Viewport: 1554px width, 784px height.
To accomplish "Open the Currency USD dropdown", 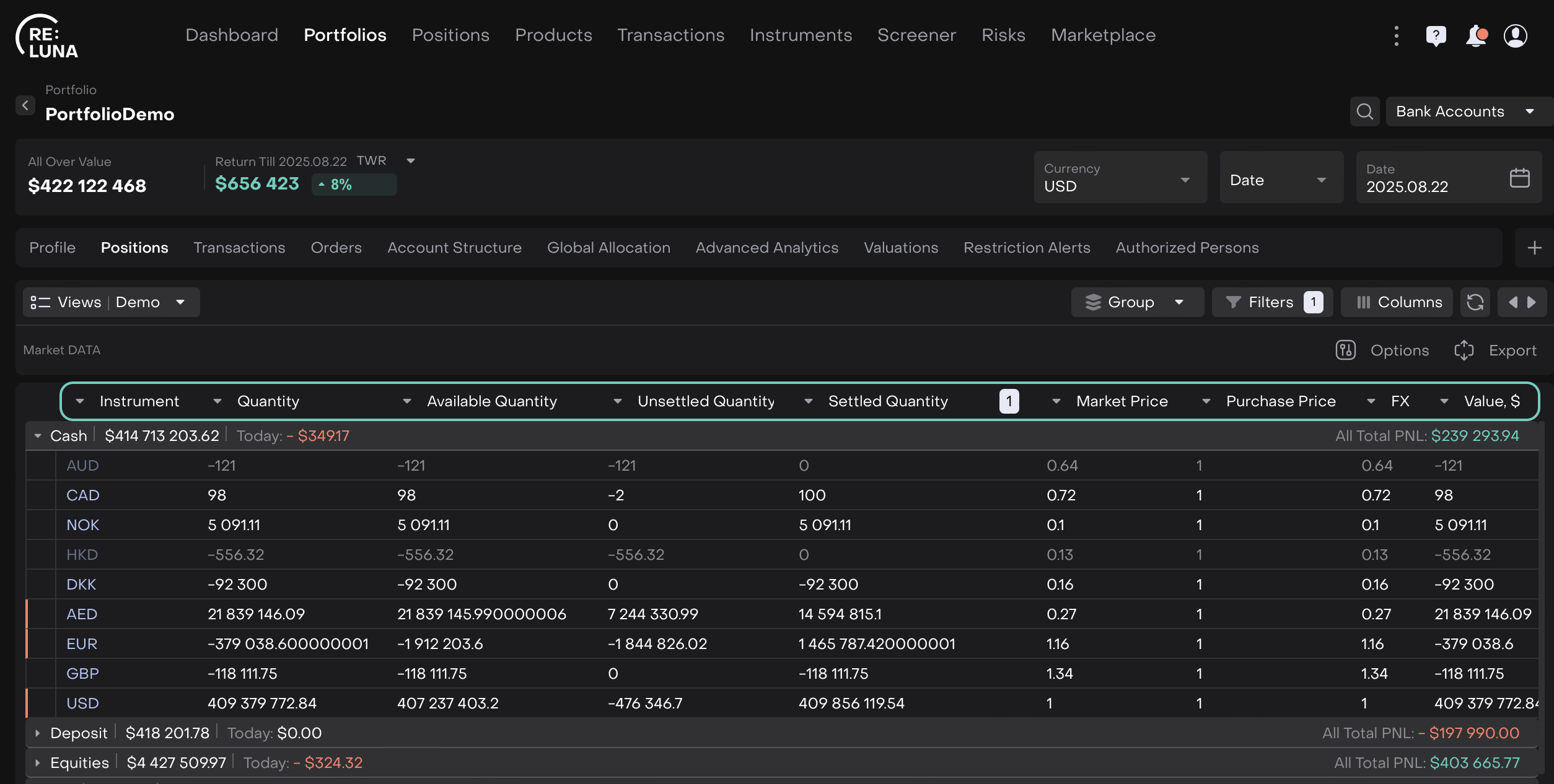I will [1120, 178].
